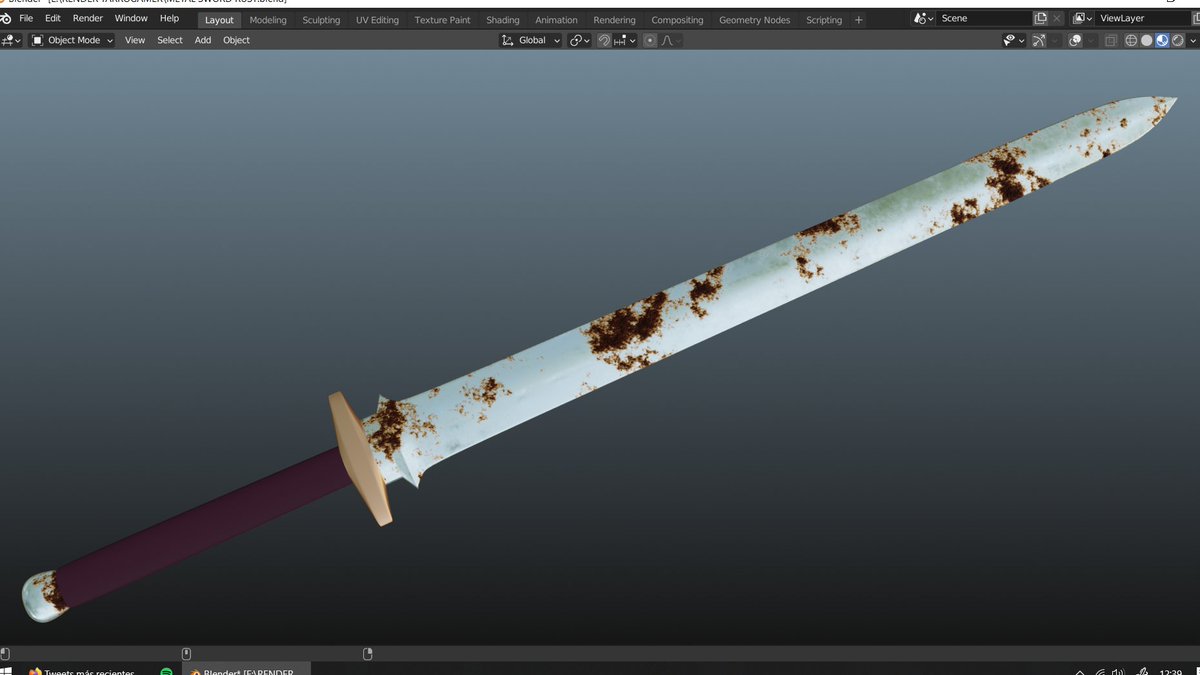This screenshot has height=675, width=1200.
Task: Open the Object Mode dropdown
Action: 72,40
